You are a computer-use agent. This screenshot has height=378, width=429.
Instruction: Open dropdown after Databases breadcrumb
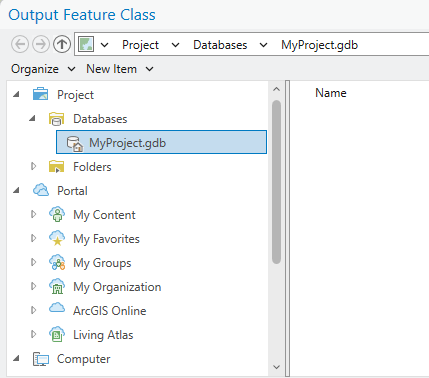click(x=263, y=45)
